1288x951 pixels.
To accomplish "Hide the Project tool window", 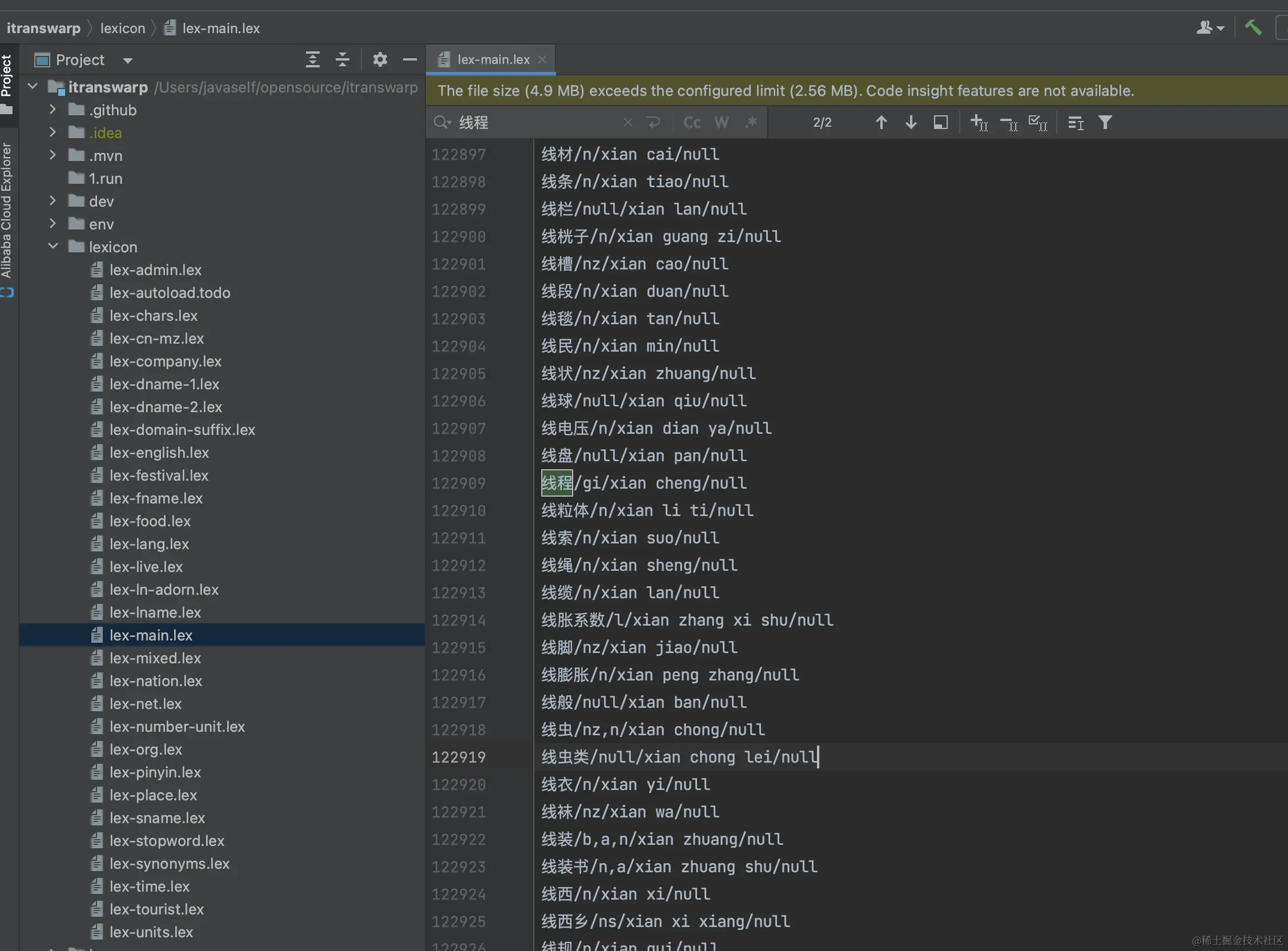I will point(409,60).
